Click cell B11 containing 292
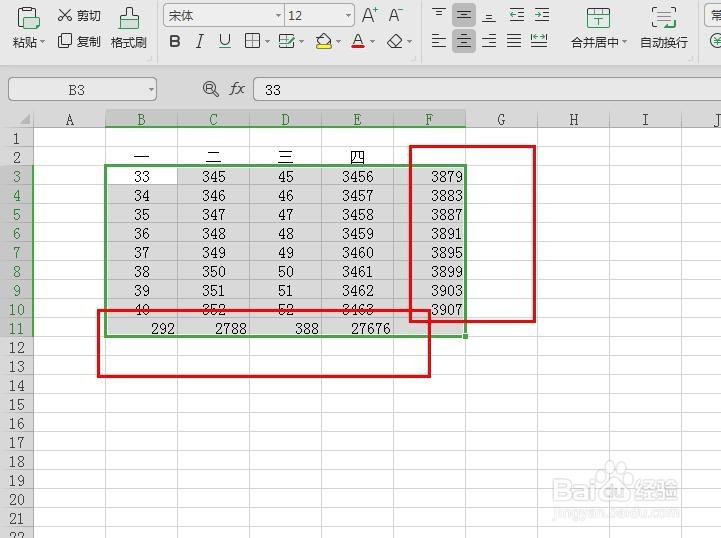The height and width of the screenshot is (538, 721). point(142,328)
